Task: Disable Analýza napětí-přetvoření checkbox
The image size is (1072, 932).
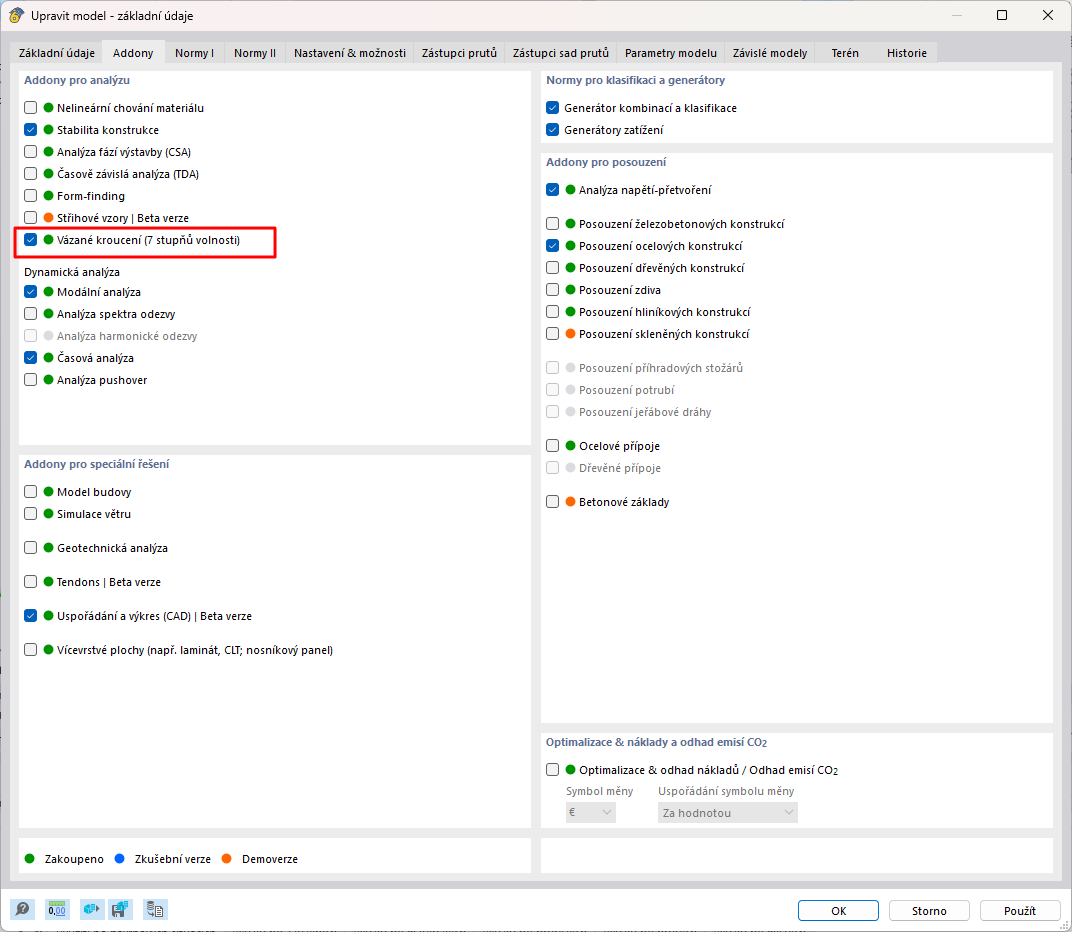Action: 553,189
